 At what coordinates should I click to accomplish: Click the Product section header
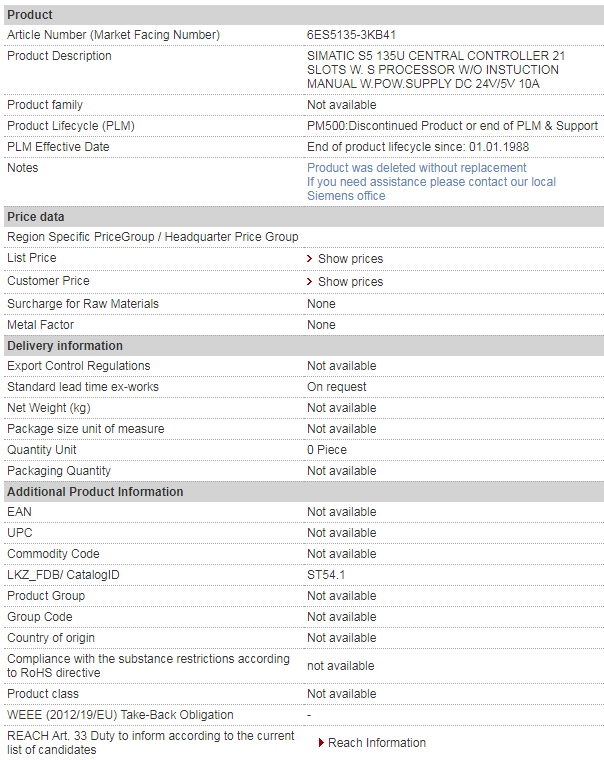click(304, 15)
